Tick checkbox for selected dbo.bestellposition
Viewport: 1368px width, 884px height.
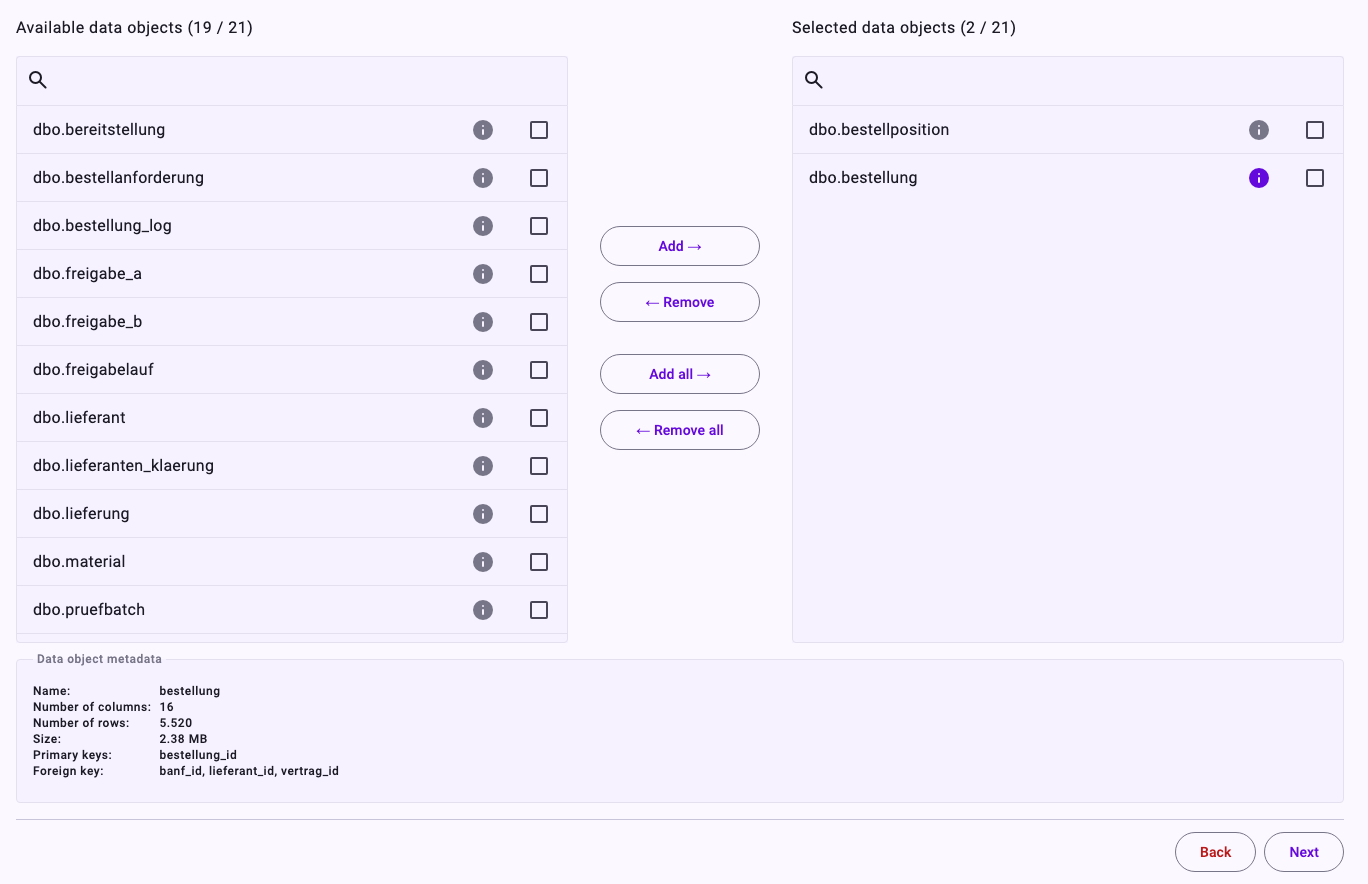(x=1315, y=130)
